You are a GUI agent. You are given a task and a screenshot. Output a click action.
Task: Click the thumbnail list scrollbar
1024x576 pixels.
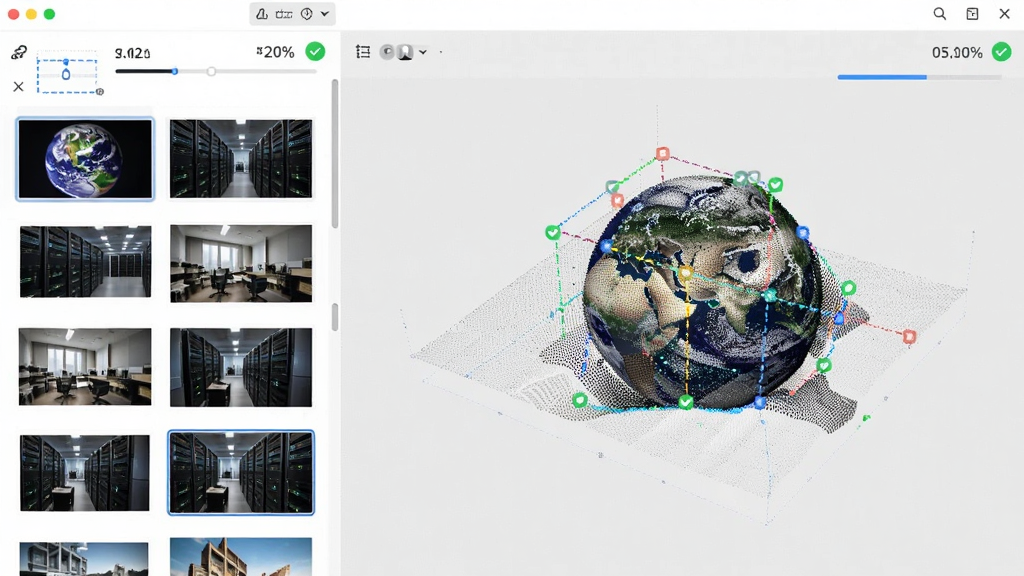[x=335, y=154]
